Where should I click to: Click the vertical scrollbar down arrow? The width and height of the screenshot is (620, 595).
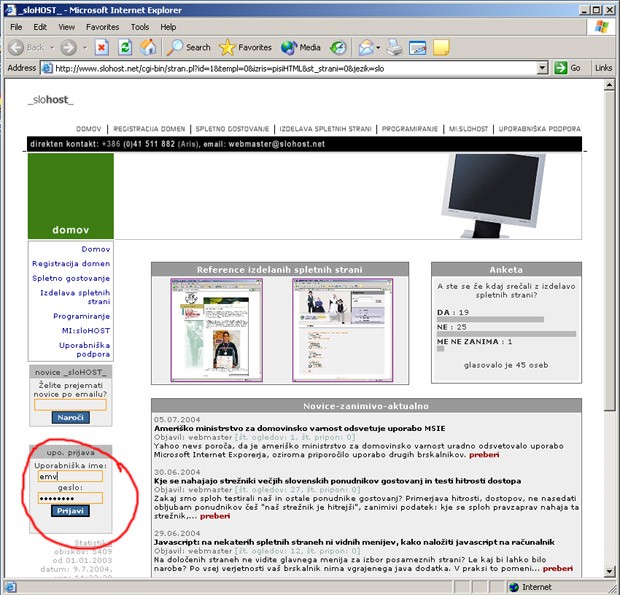[609, 571]
